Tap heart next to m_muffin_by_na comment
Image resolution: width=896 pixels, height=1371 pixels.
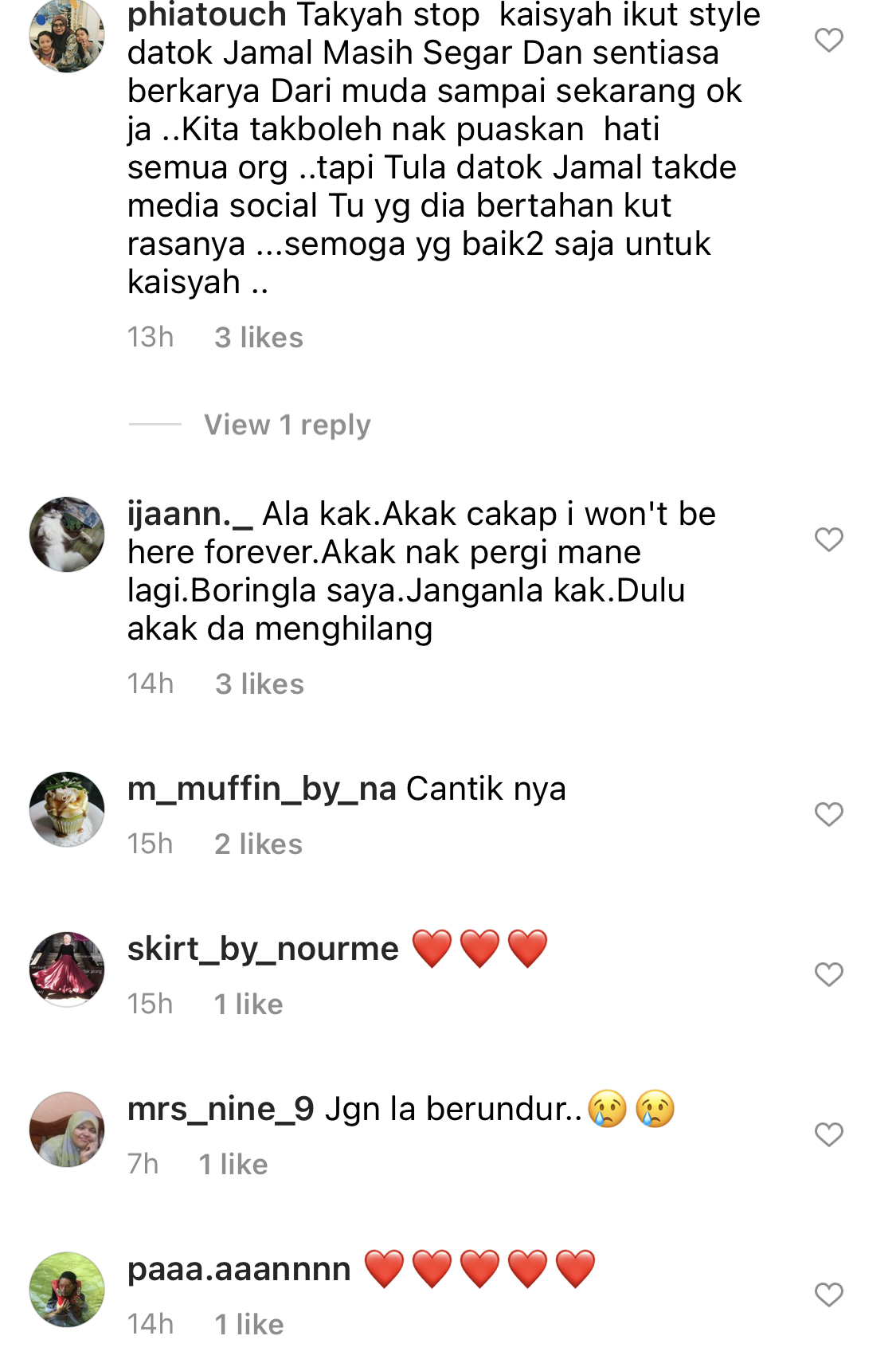pyautogui.click(x=829, y=814)
